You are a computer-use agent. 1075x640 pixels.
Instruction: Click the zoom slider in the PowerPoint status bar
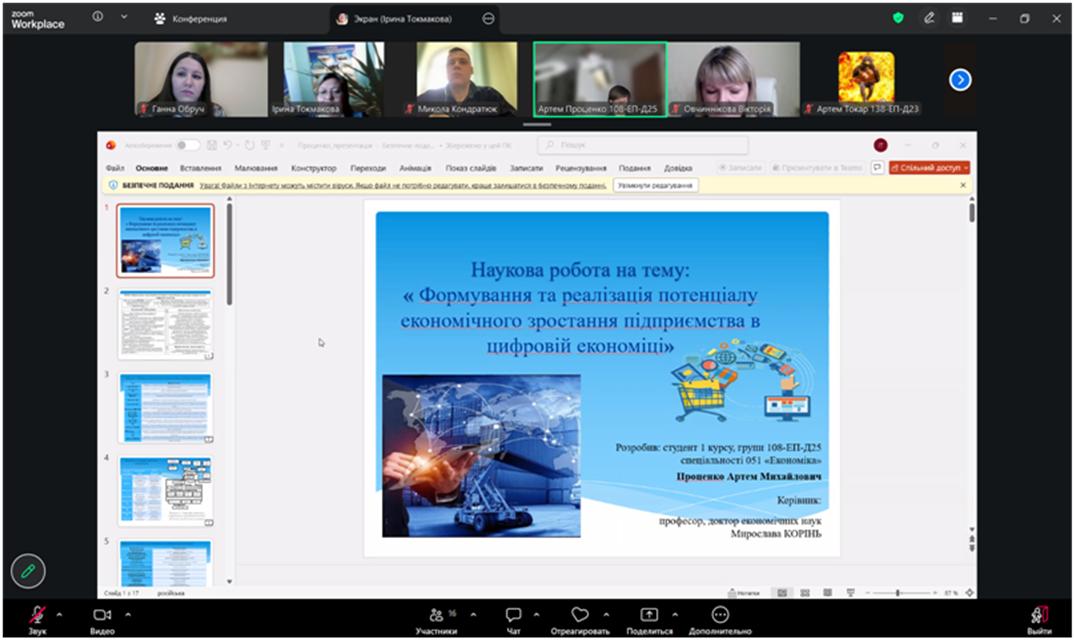tap(897, 593)
